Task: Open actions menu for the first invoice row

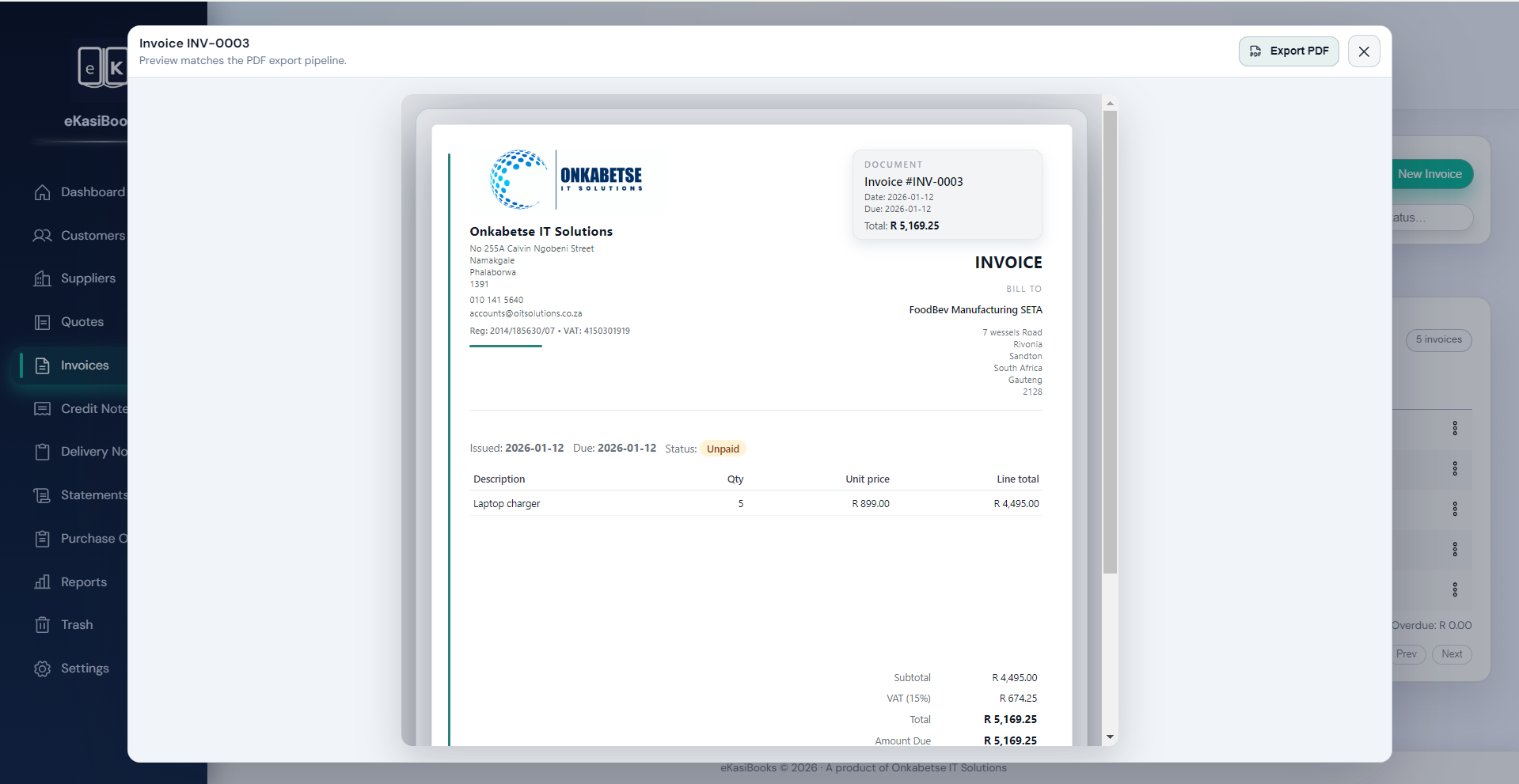Action: coord(1454,428)
